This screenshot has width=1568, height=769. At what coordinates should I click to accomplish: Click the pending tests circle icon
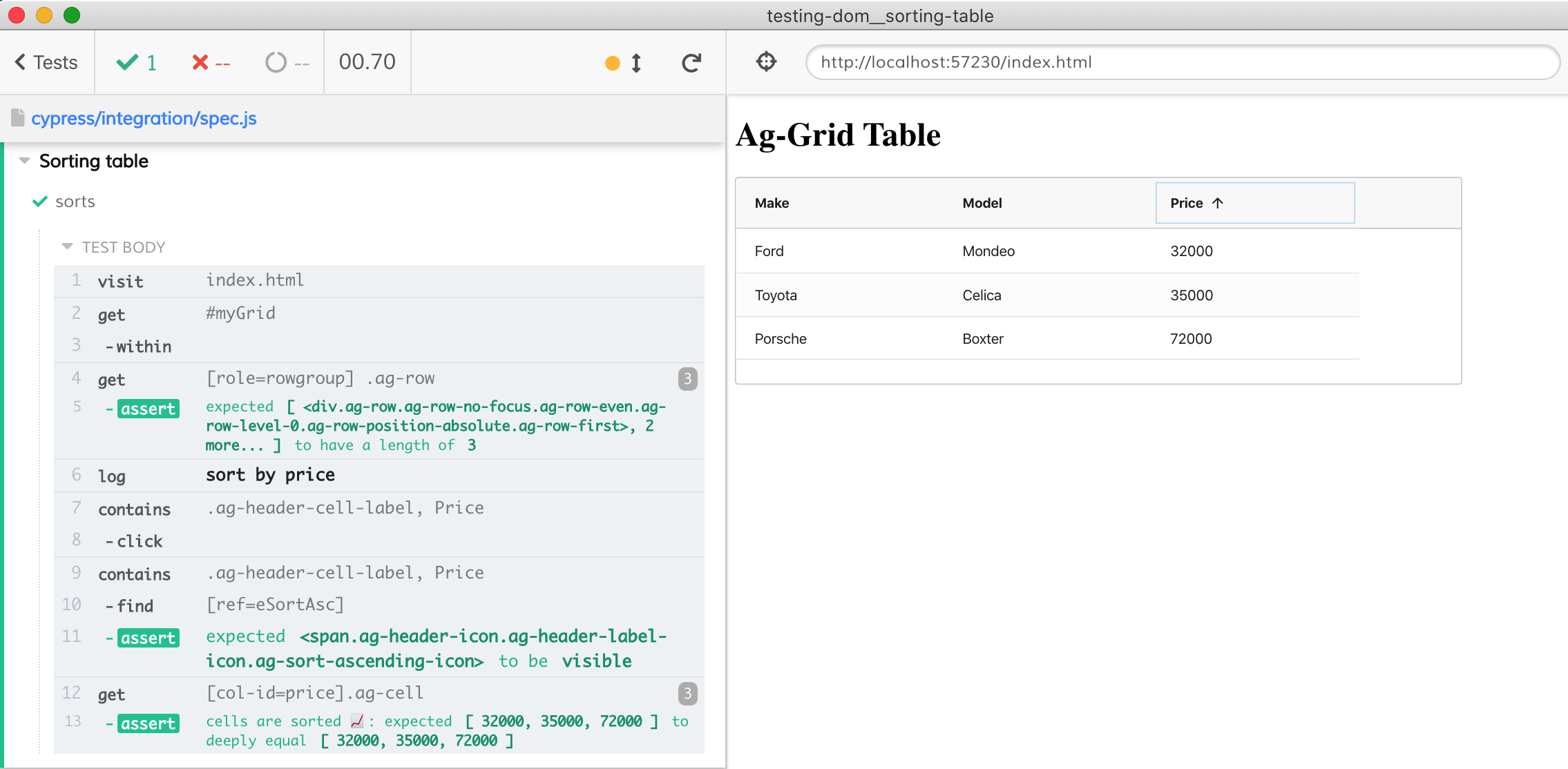click(x=276, y=63)
